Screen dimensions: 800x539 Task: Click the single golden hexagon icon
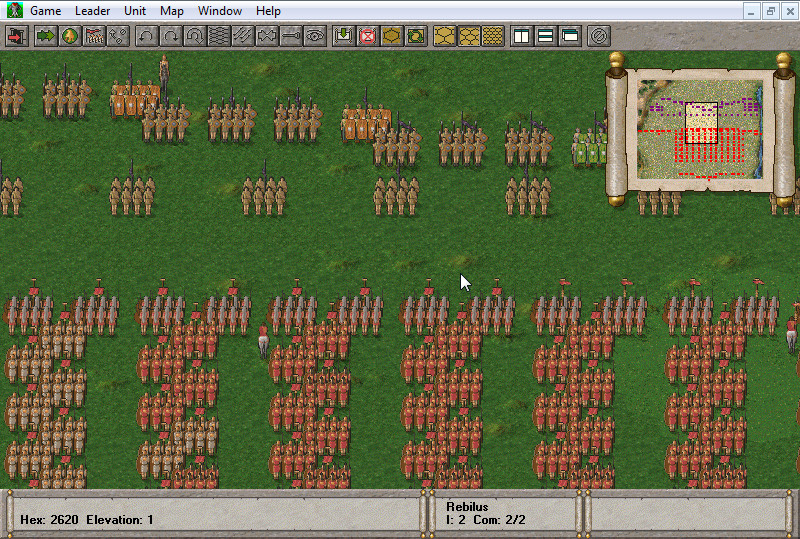(391, 36)
